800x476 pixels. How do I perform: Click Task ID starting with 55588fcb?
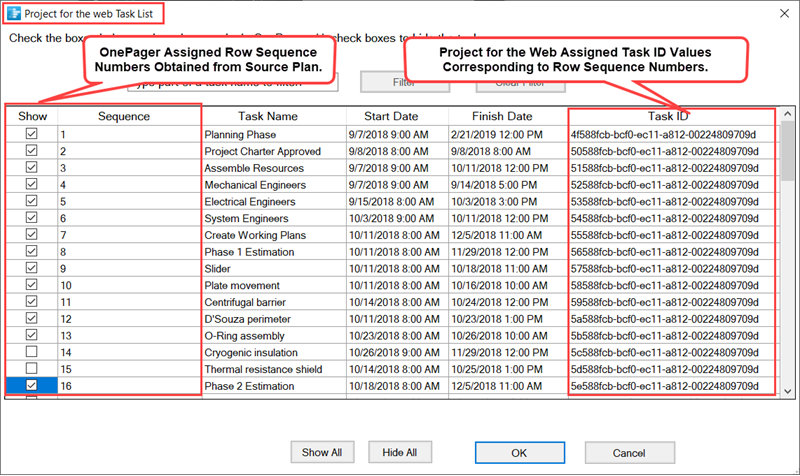665,235
